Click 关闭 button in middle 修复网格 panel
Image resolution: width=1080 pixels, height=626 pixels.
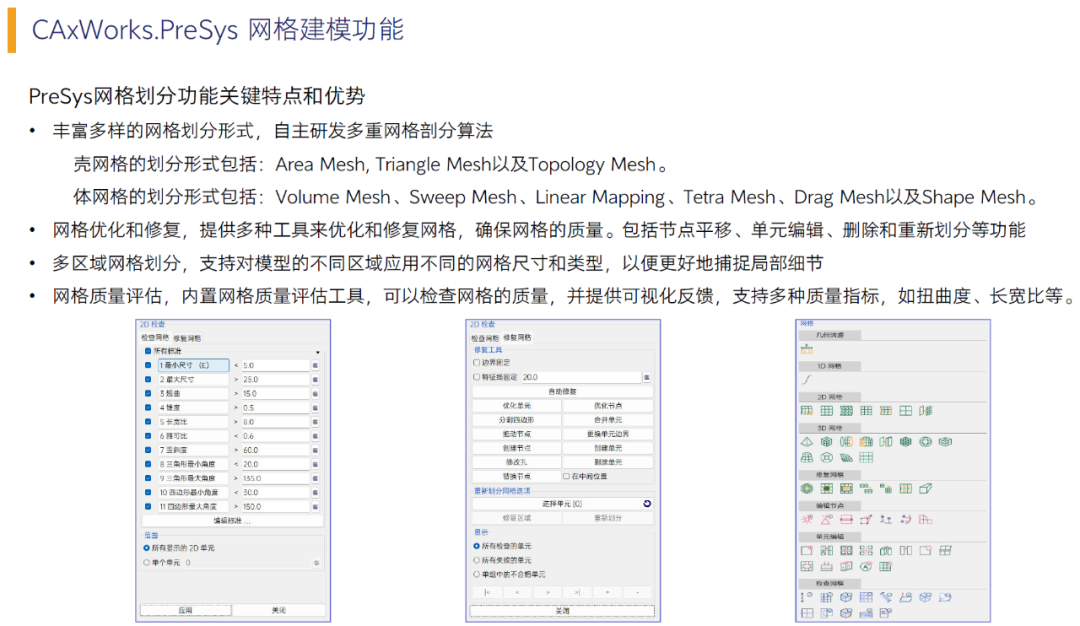pyautogui.click(x=563, y=611)
